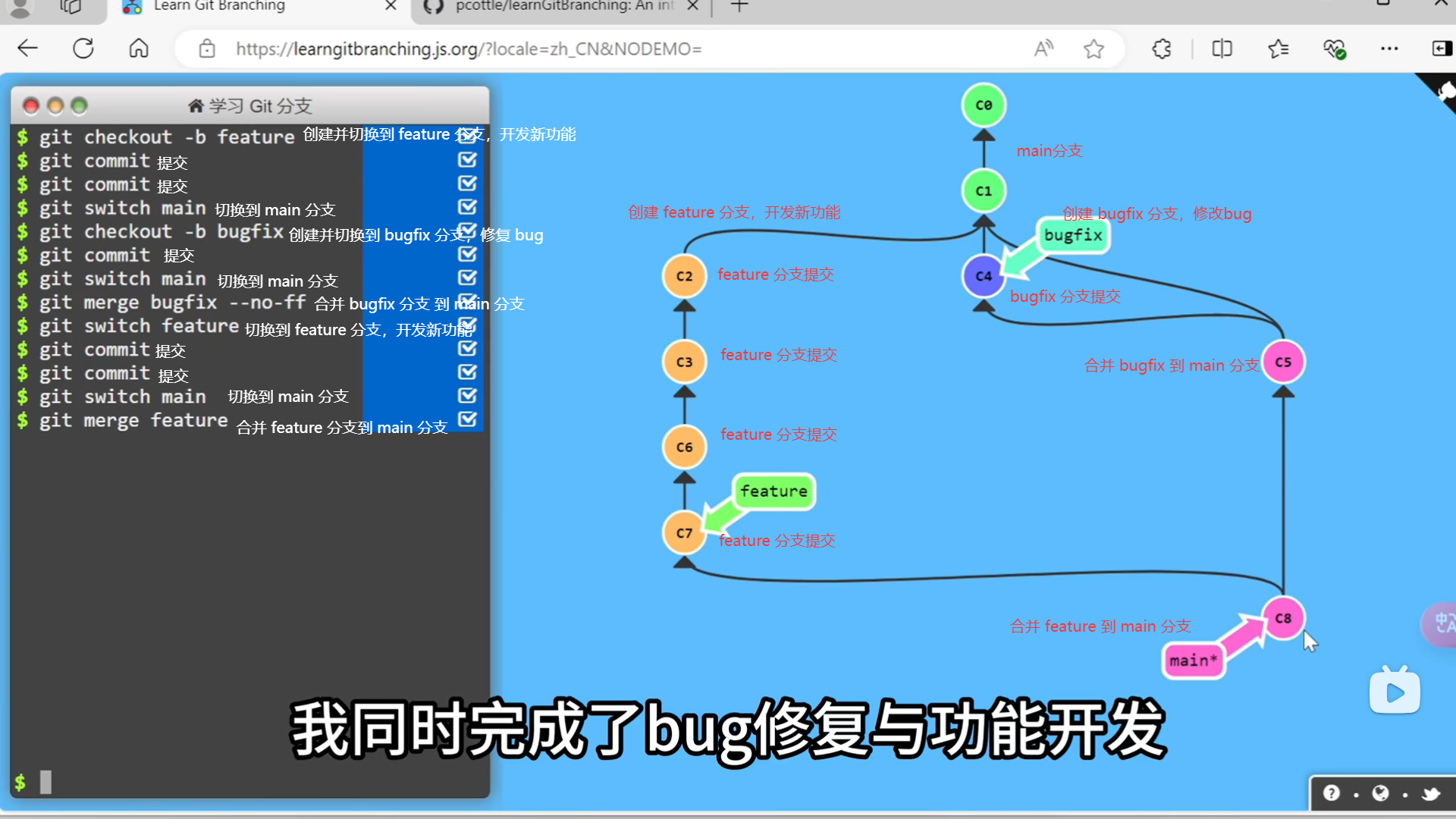Viewport: 1456px width, 819px height.
Task: Click the Twitter bird icon
Action: pyautogui.click(x=1431, y=793)
